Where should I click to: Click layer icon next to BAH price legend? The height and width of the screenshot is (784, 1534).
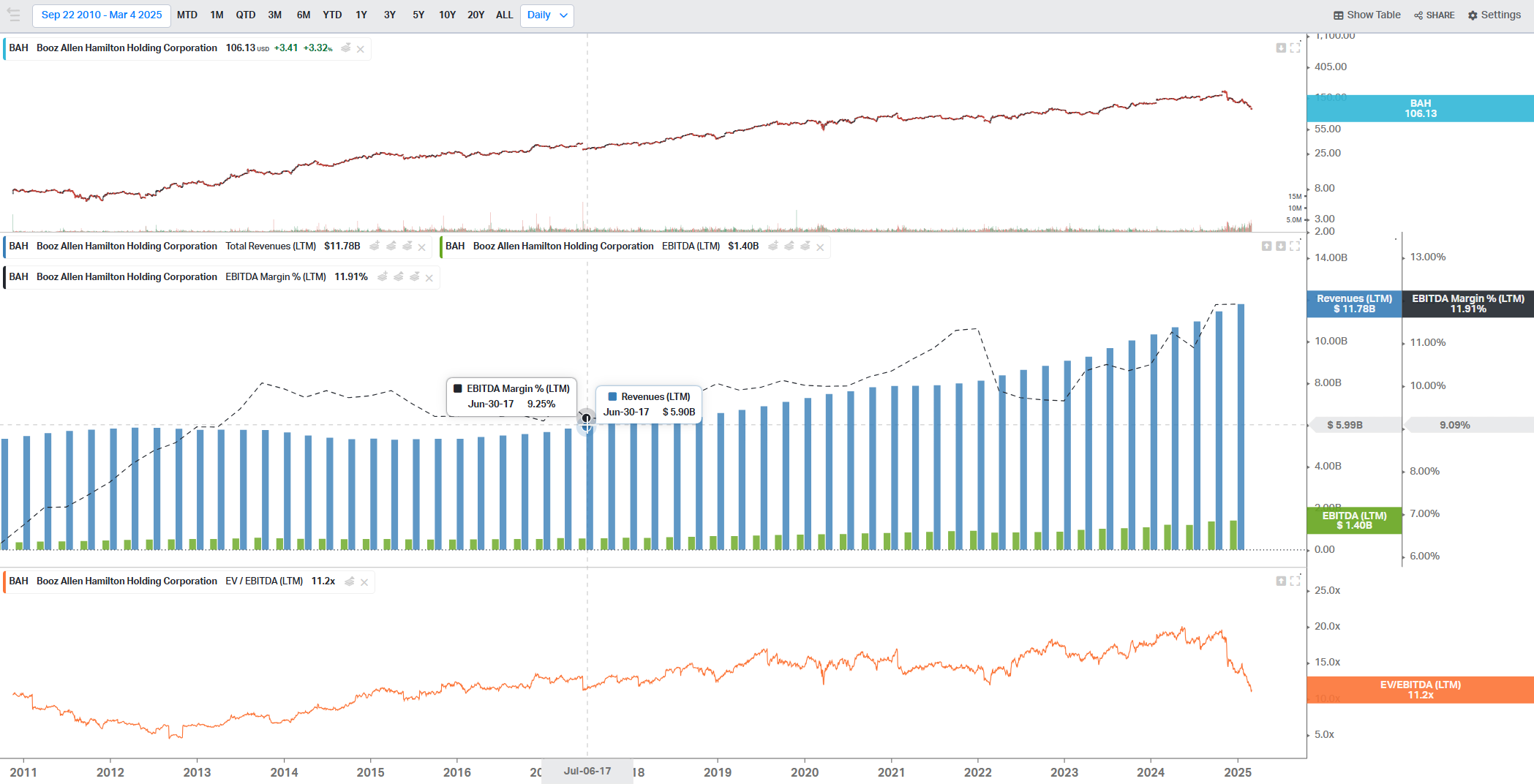tap(346, 48)
